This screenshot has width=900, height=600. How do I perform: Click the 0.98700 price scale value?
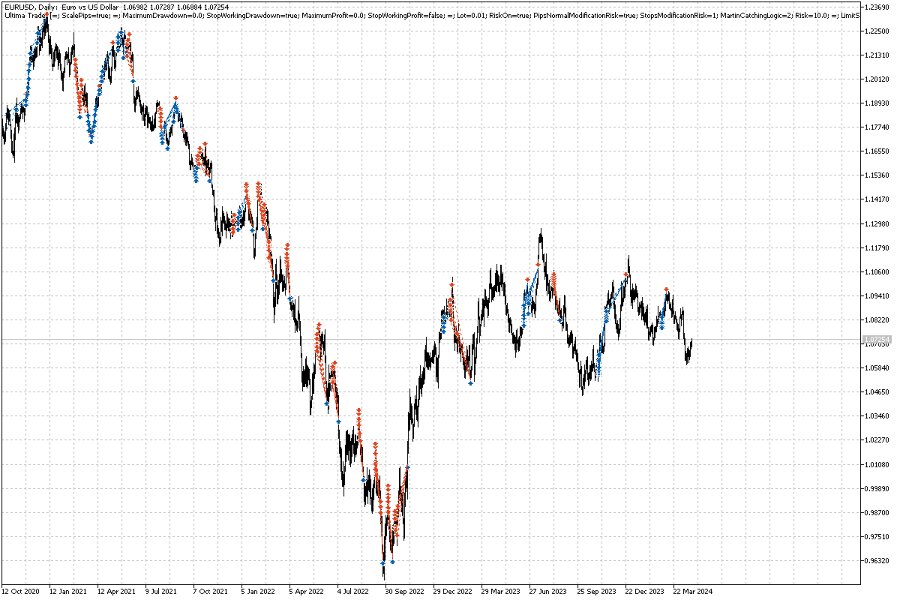coord(877,513)
